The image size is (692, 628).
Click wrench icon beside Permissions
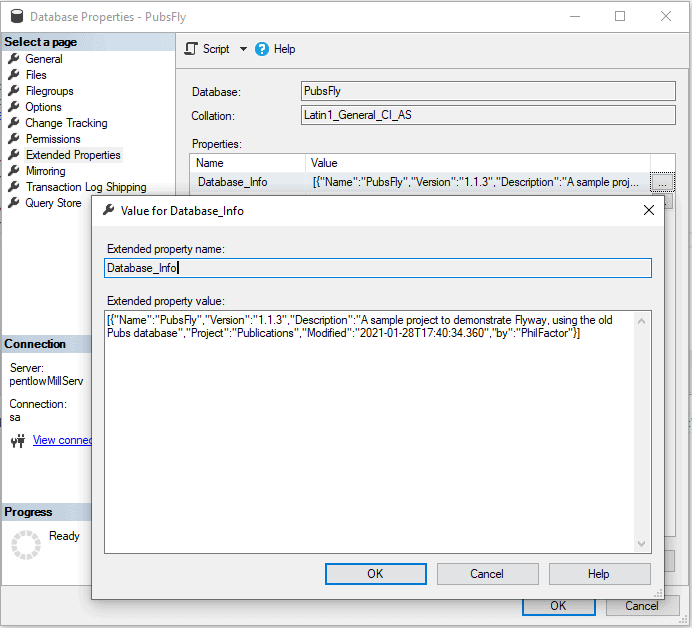click(x=14, y=138)
